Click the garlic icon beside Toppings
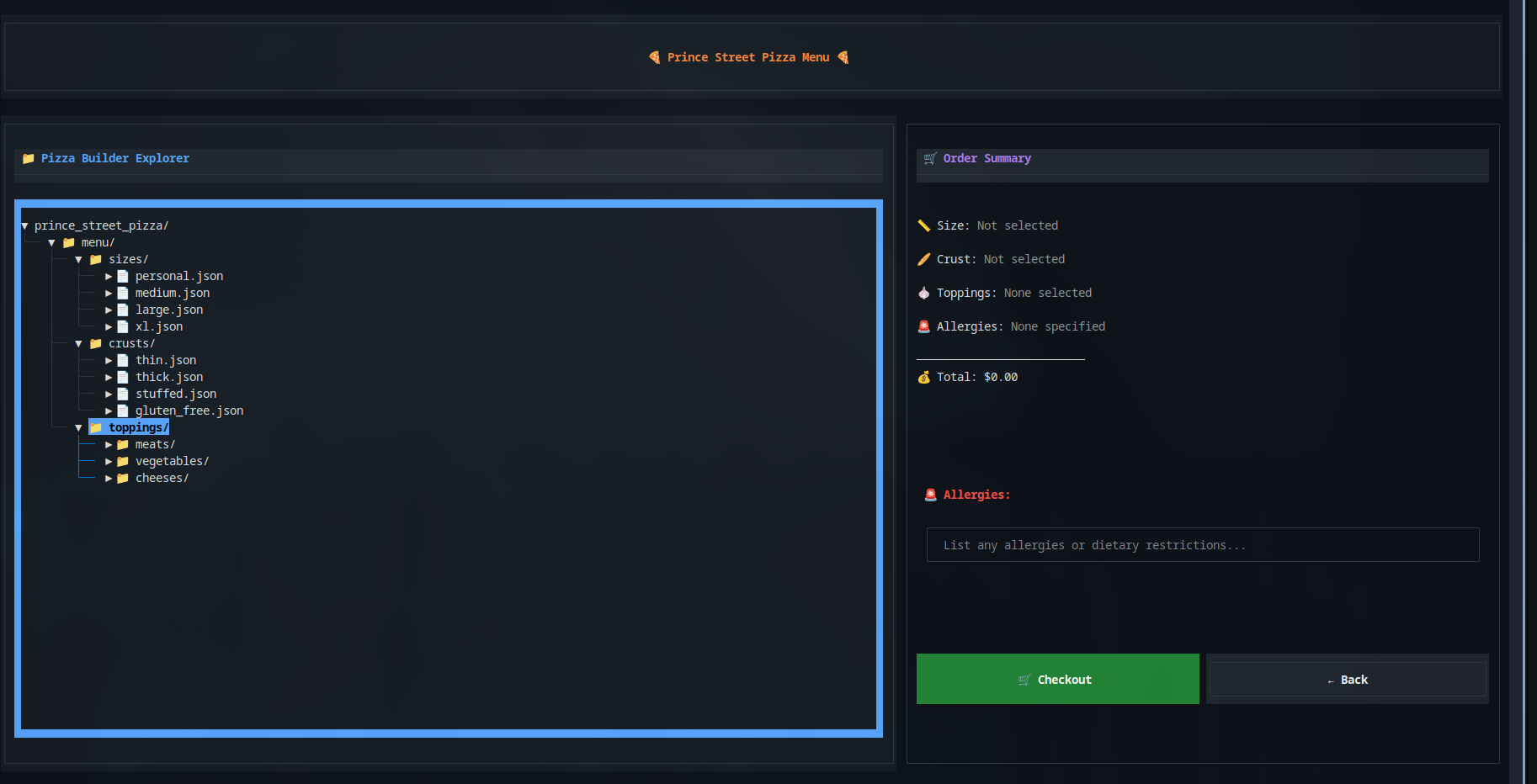1537x784 pixels. [924, 294]
